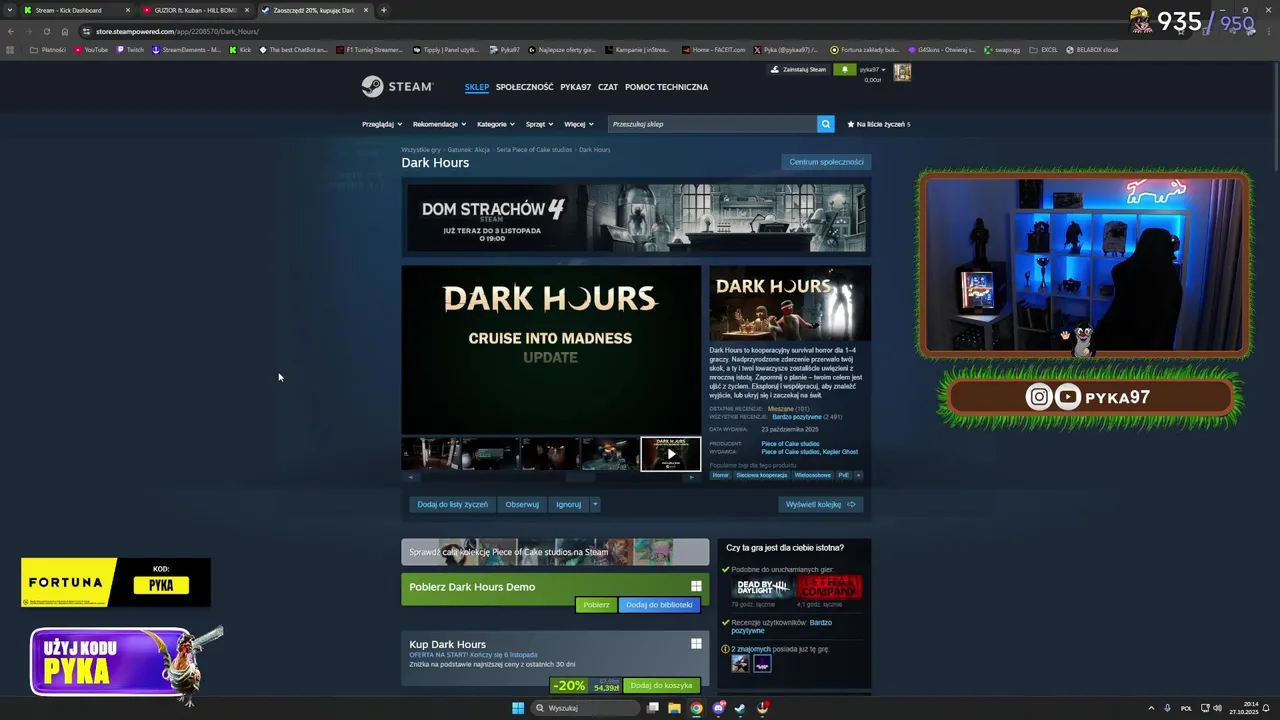Viewport: 1280px width, 720px height.
Task: Open Piece of Cake studios producer link
Action: 790,444
